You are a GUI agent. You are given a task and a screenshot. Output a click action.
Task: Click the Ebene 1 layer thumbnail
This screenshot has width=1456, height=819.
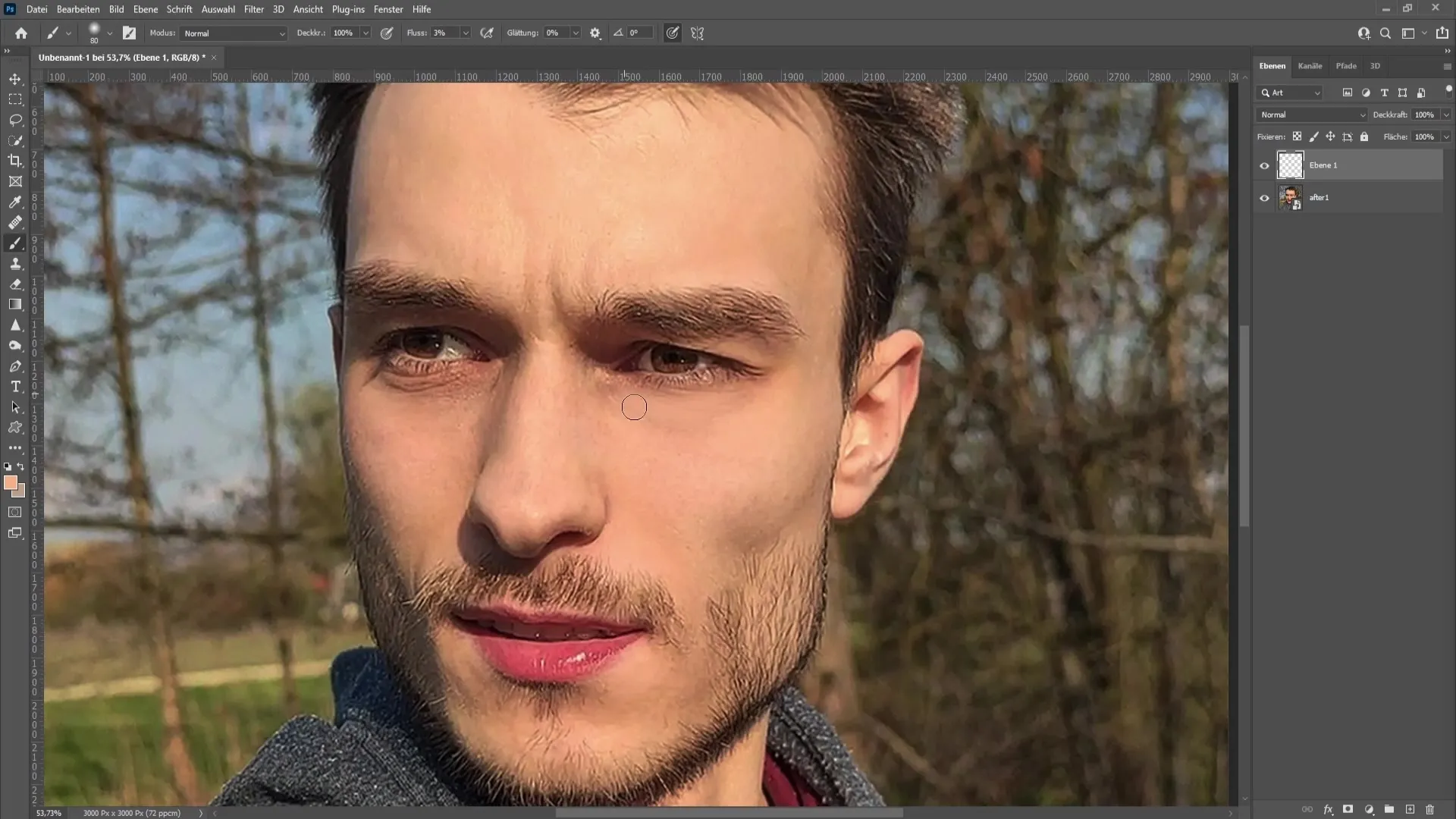(1290, 164)
